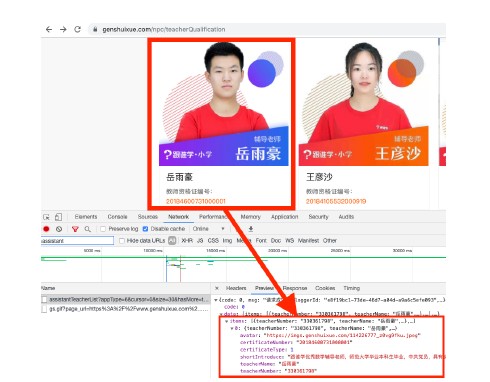Collapse the items array node
Viewport: 490px width, 382px height.
coord(227,321)
